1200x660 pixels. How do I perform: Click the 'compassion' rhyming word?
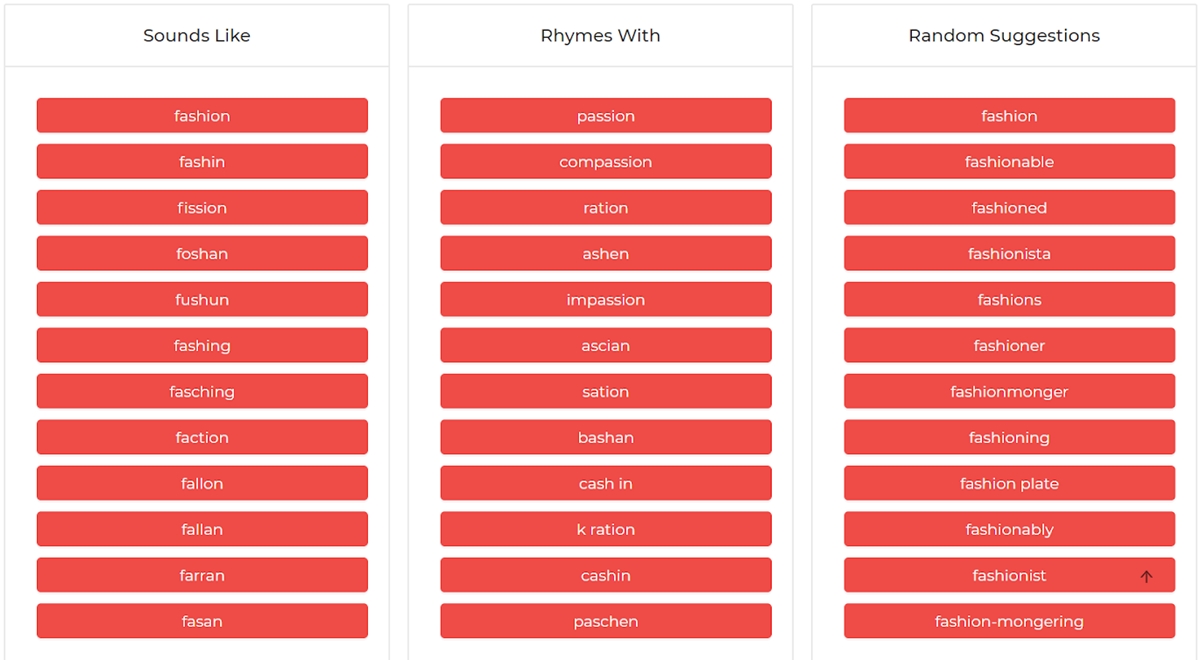[606, 162]
